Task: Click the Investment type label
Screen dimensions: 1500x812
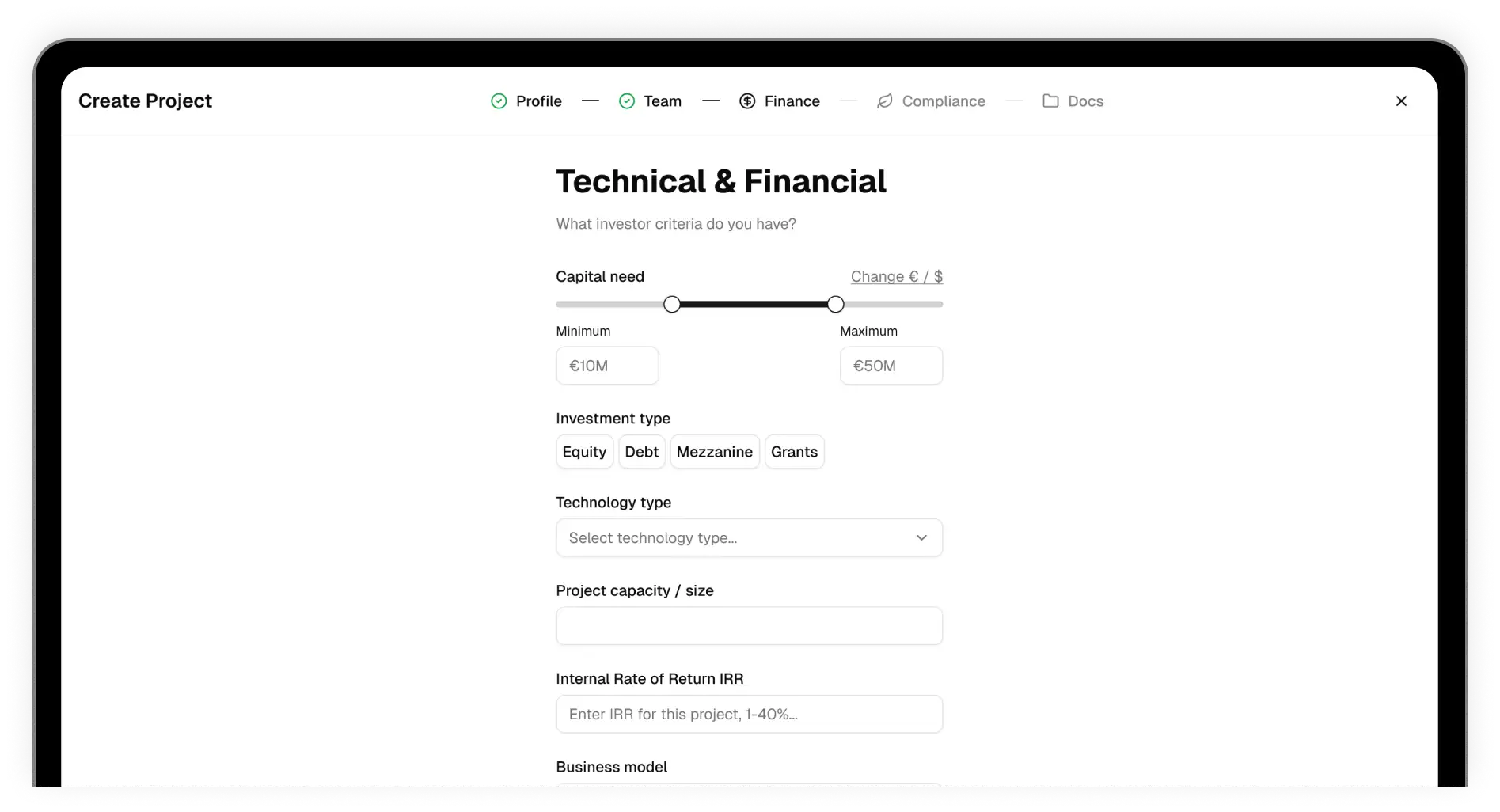Action: point(613,419)
